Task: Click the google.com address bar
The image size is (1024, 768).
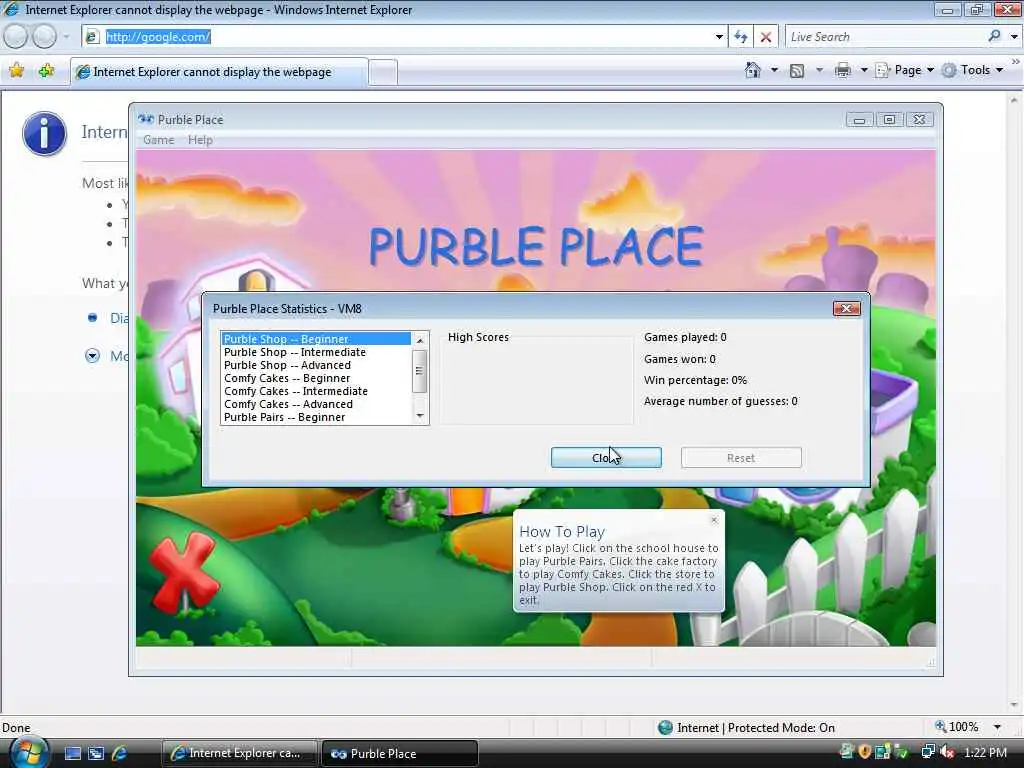Action: tap(405, 37)
